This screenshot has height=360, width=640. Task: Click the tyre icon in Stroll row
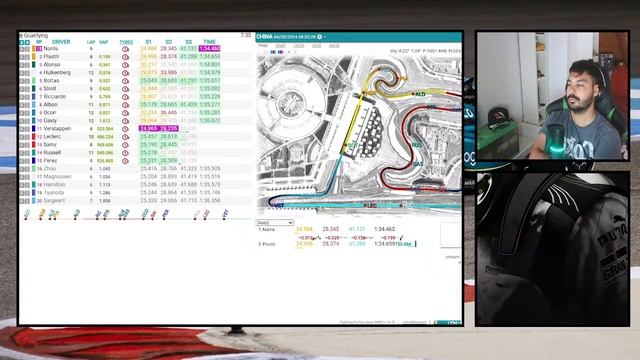[x=125, y=89]
